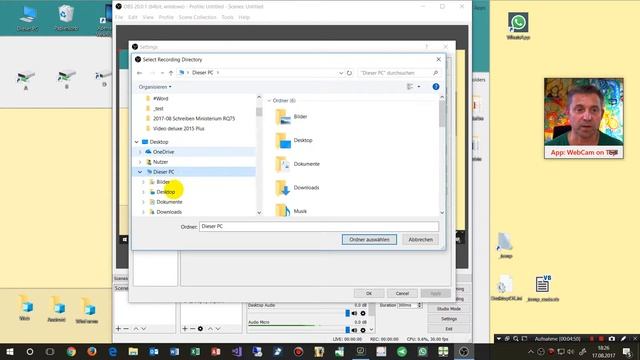Open the Profile menu in OBS
Image resolution: width=640 pixels, height=360 pixels.
166,17
